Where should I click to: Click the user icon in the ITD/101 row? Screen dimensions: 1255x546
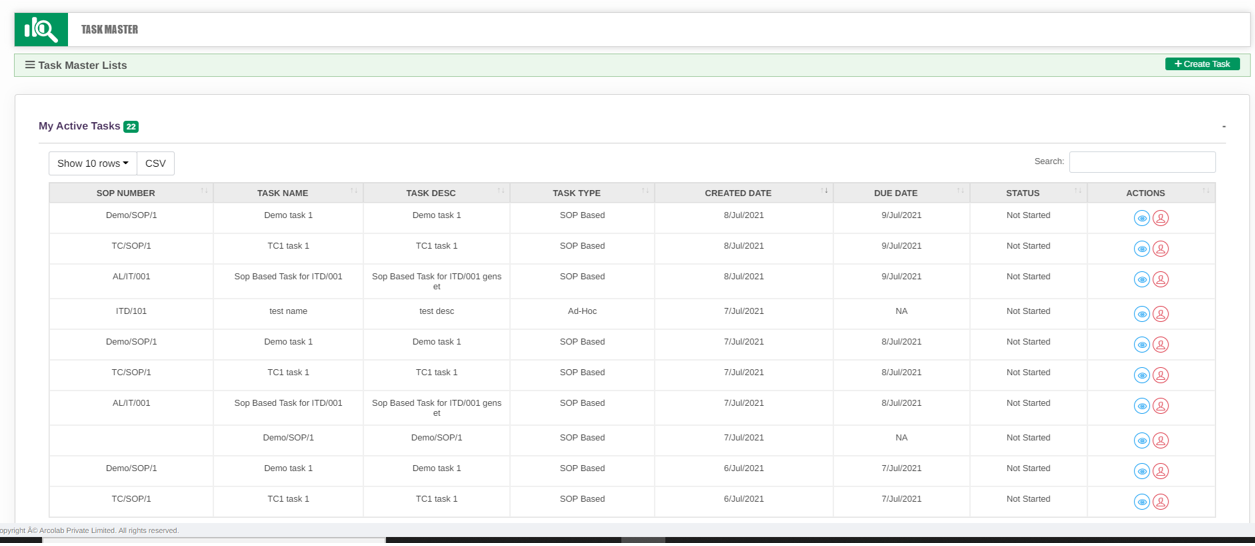pyautogui.click(x=1160, y=314)
